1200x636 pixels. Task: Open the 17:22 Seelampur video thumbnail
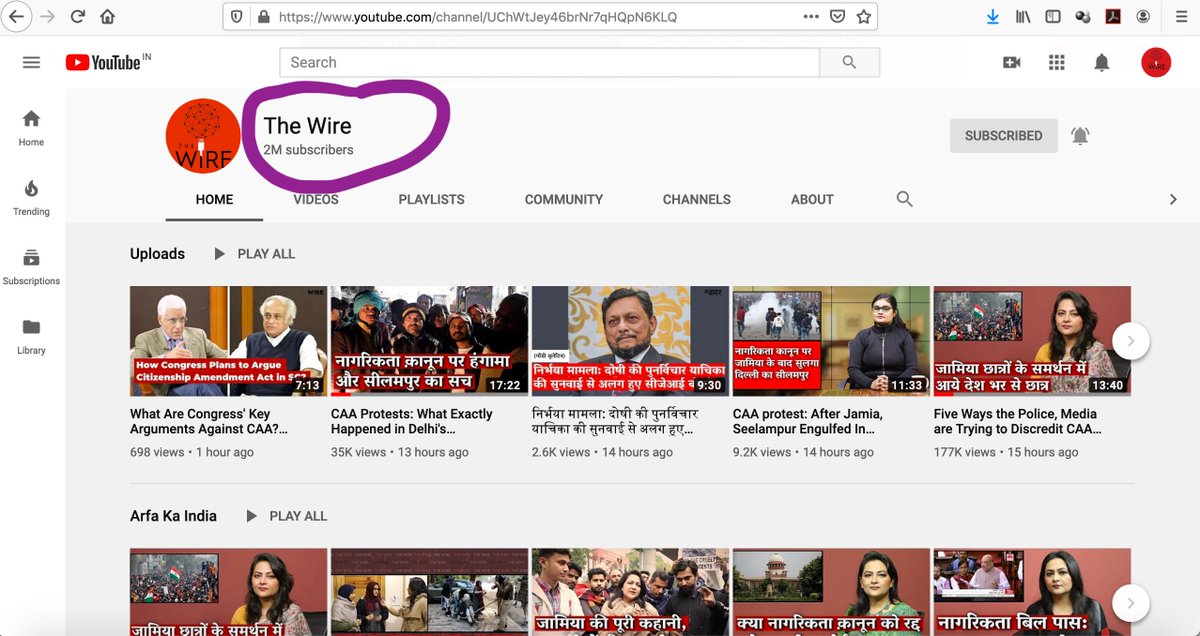click(x=429, y=341)
